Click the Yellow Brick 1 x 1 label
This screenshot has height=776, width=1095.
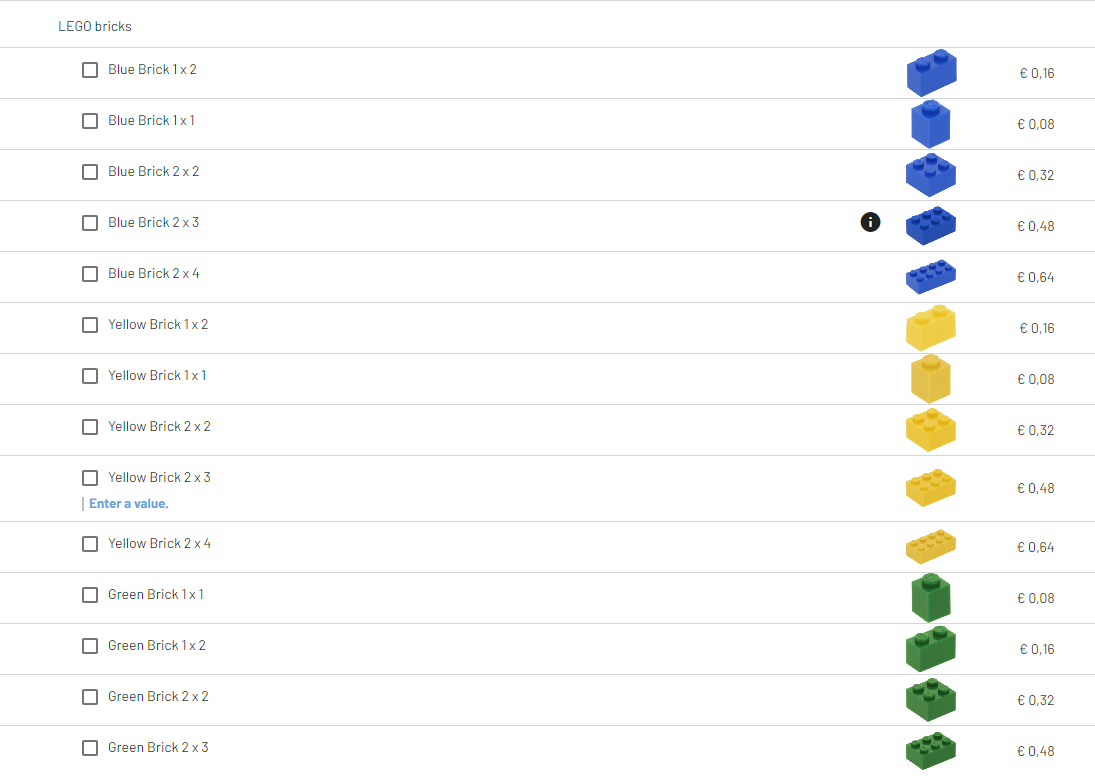157,376
